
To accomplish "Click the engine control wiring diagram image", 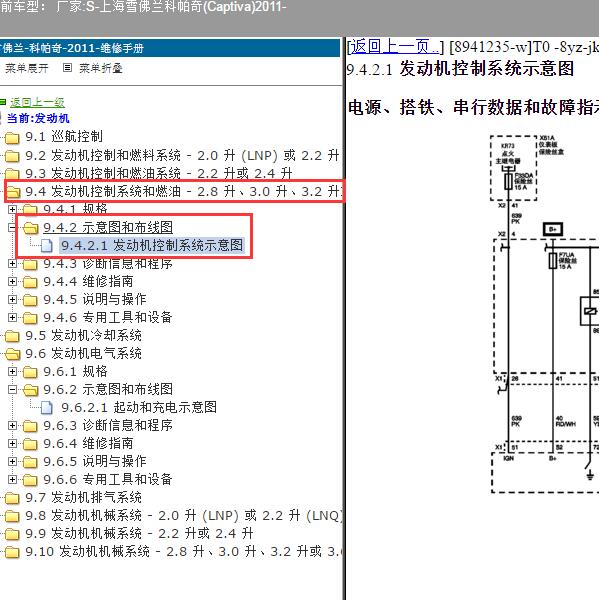I will pos(544,314).
